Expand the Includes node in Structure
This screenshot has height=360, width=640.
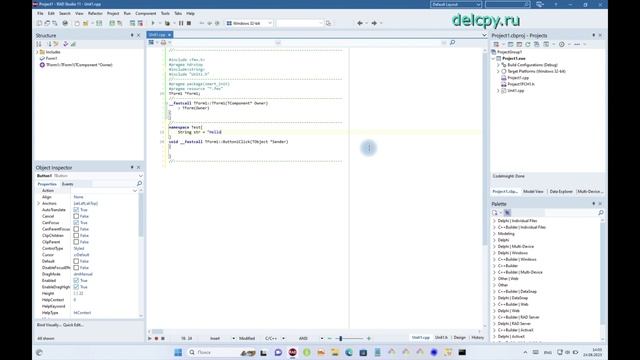(38, 52)
